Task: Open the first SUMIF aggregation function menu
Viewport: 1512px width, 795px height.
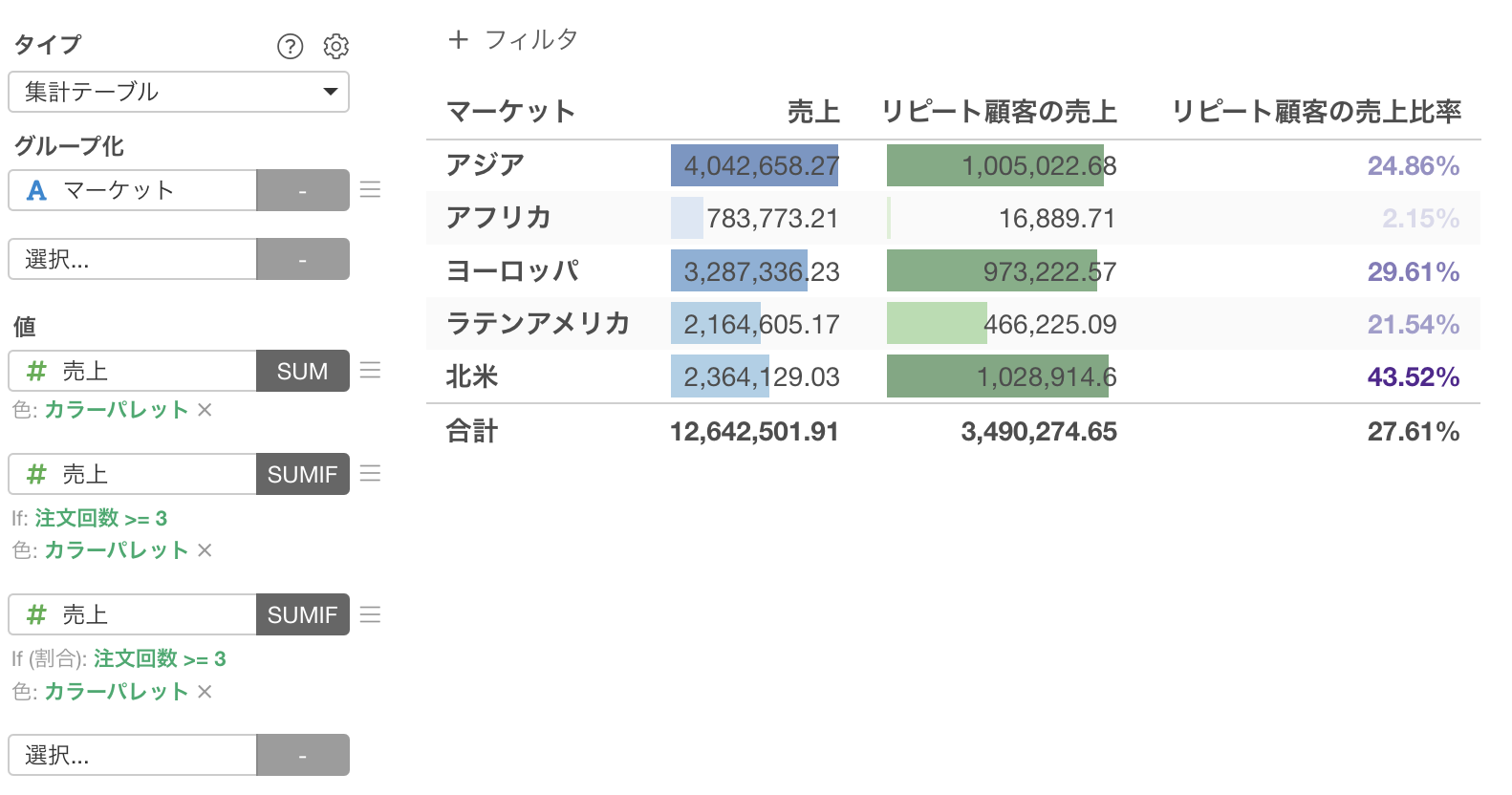Action: click(x=302, y=474)
